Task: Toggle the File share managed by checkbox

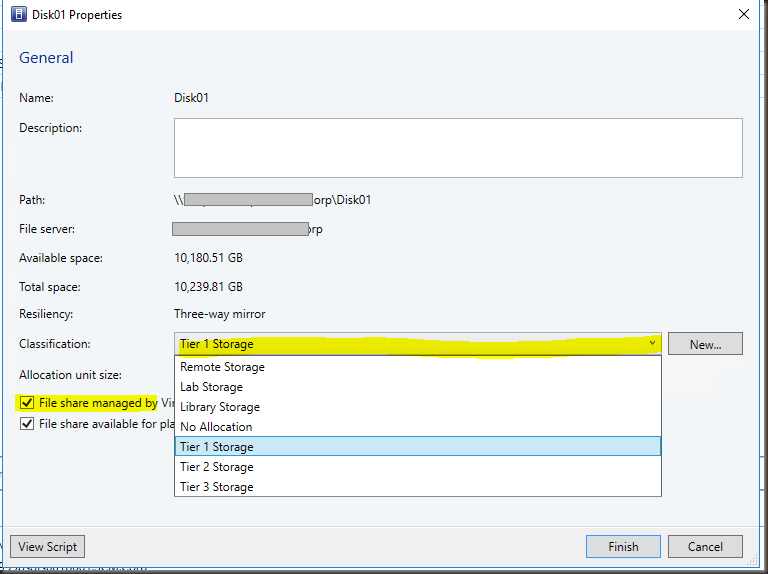Action: coord(27,404)
